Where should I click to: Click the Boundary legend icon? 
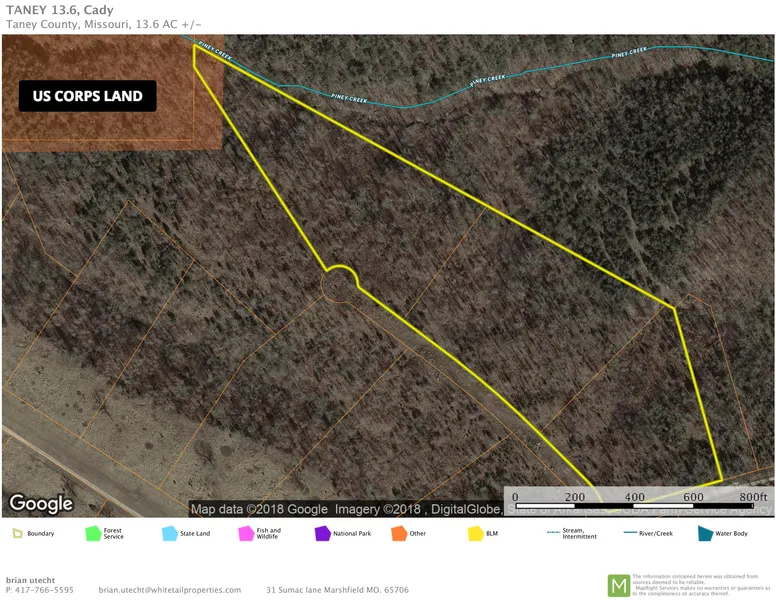point(16,534)
